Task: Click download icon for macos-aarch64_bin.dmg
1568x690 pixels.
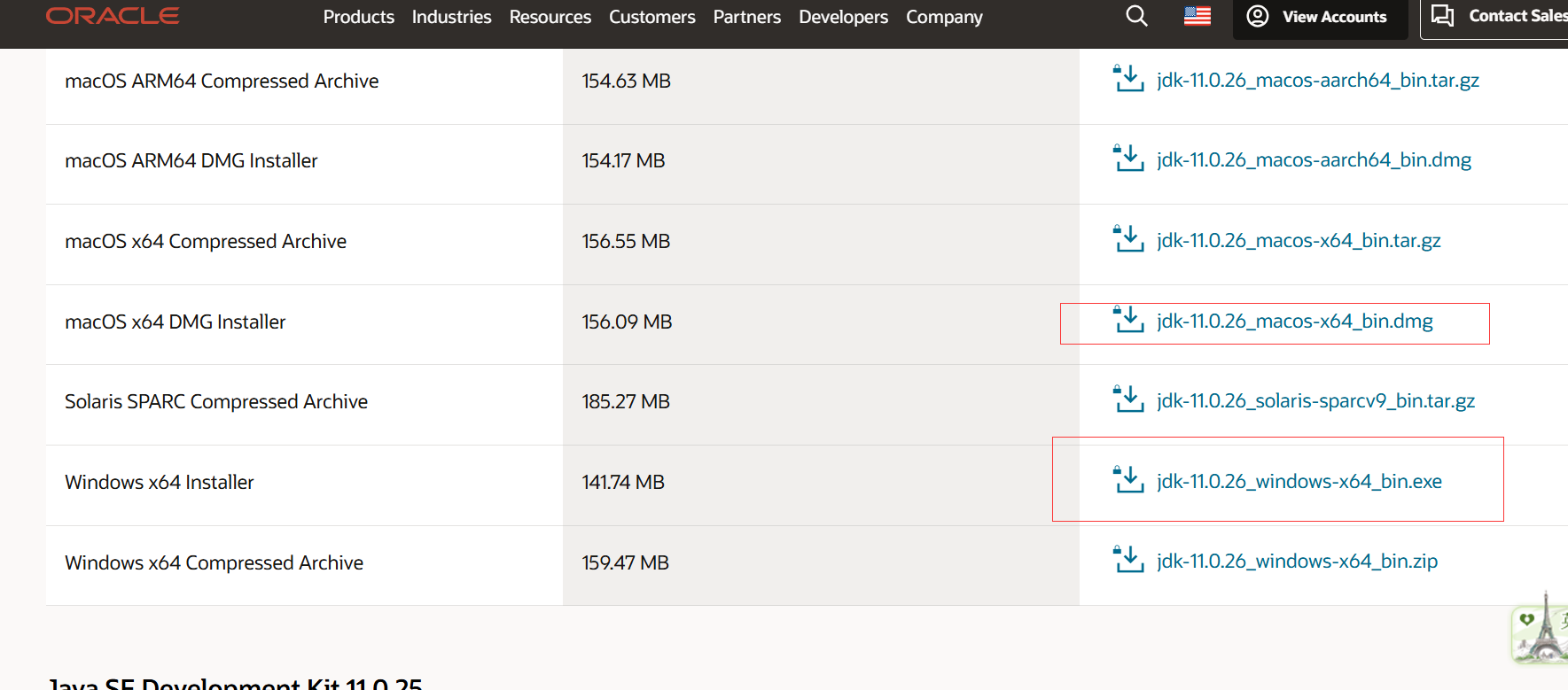Action: 1128,158
